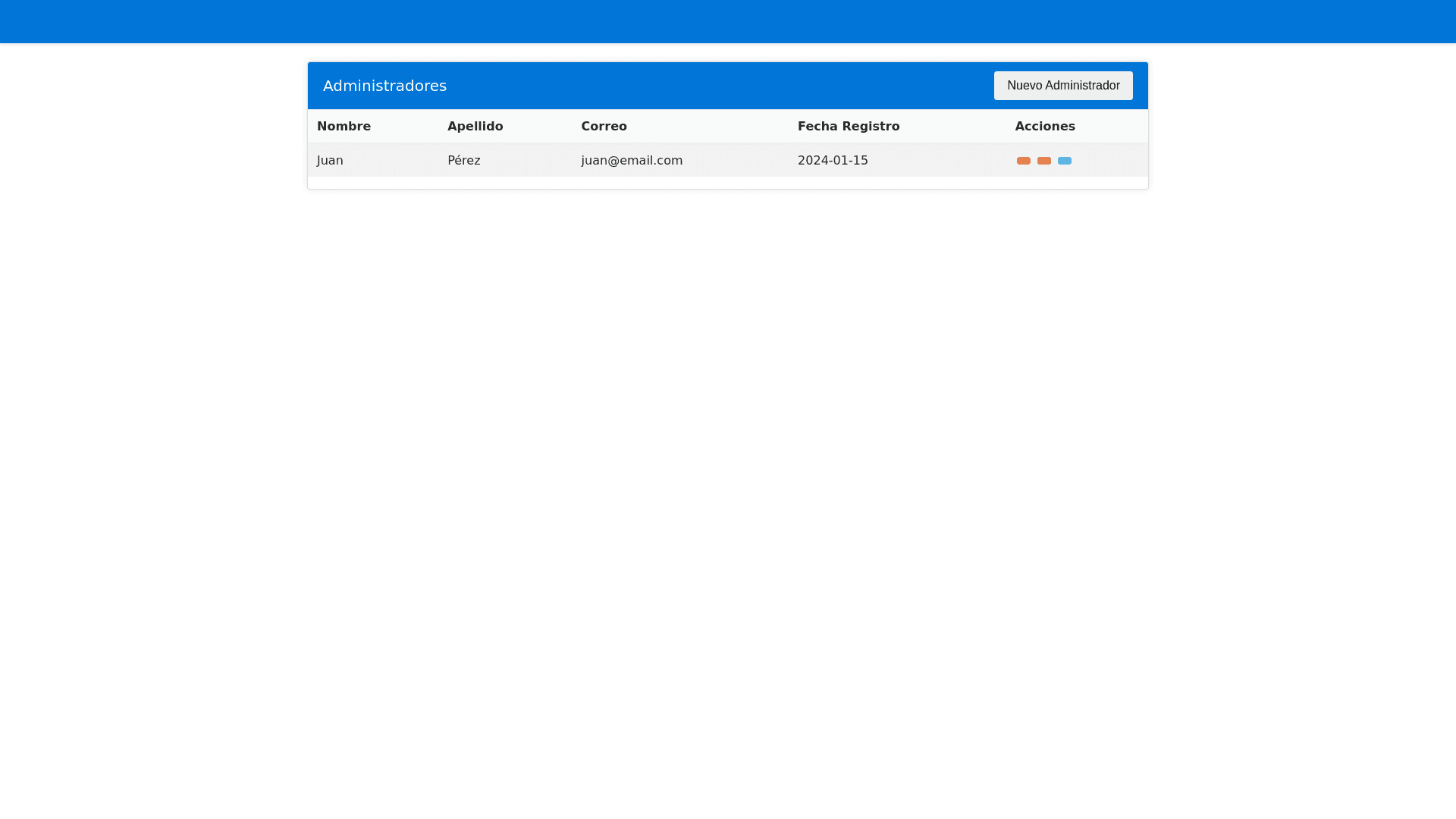
Task: Click the Apellido column header
Action: coord(475,127)
